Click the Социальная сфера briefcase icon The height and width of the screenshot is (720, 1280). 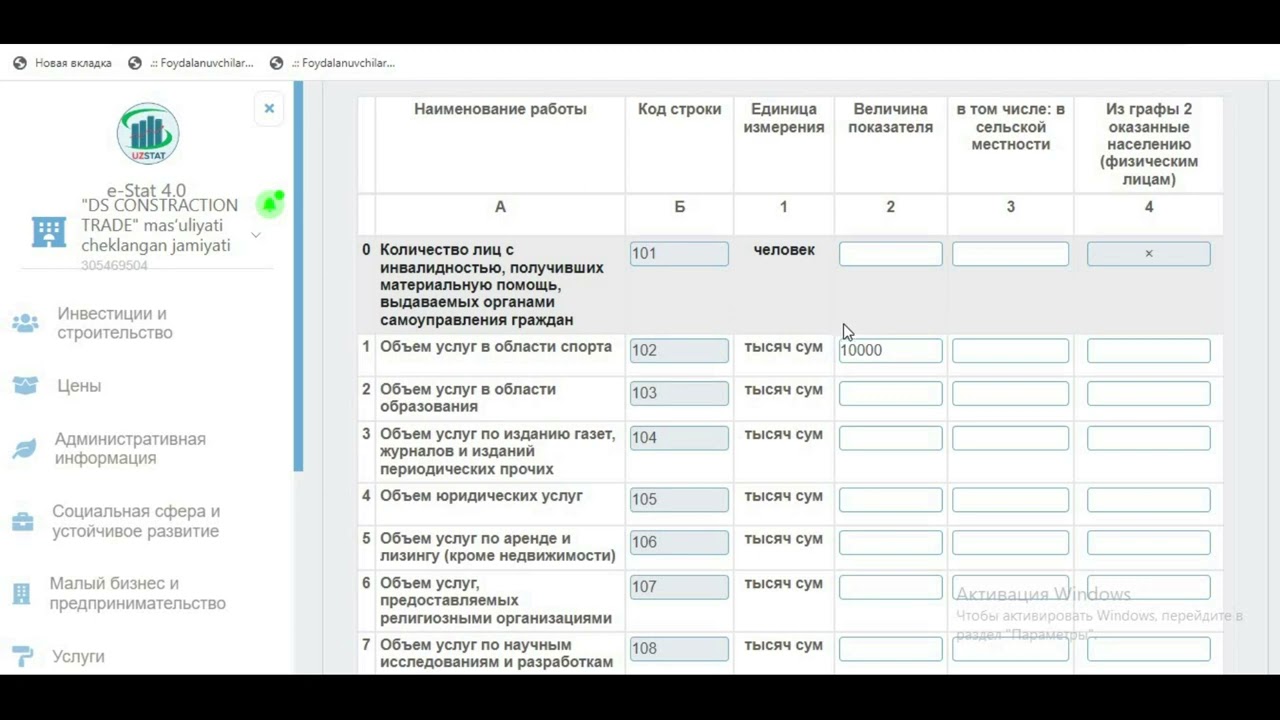[x=22, y=521]
